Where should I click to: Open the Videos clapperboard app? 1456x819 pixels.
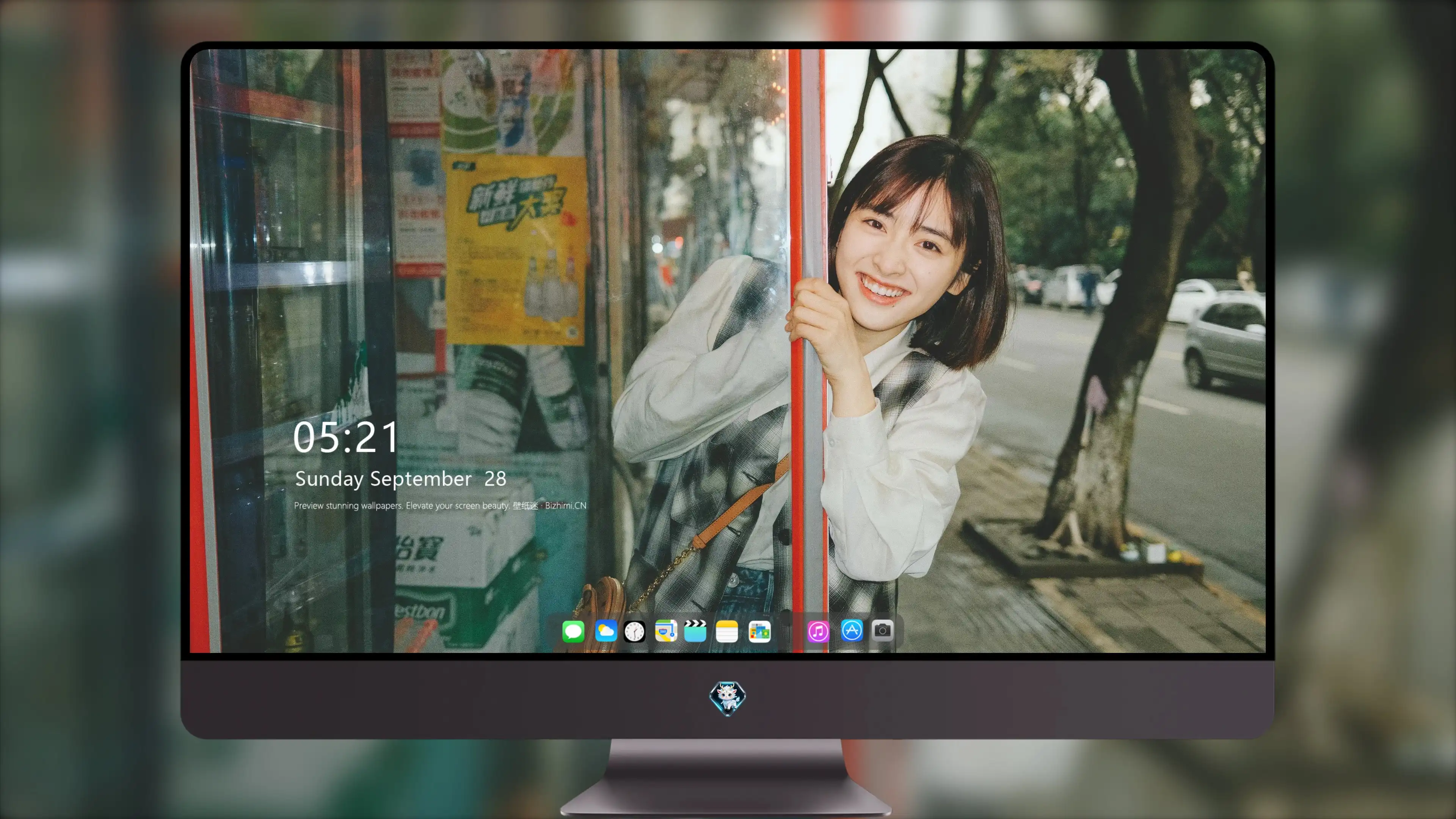695,631
